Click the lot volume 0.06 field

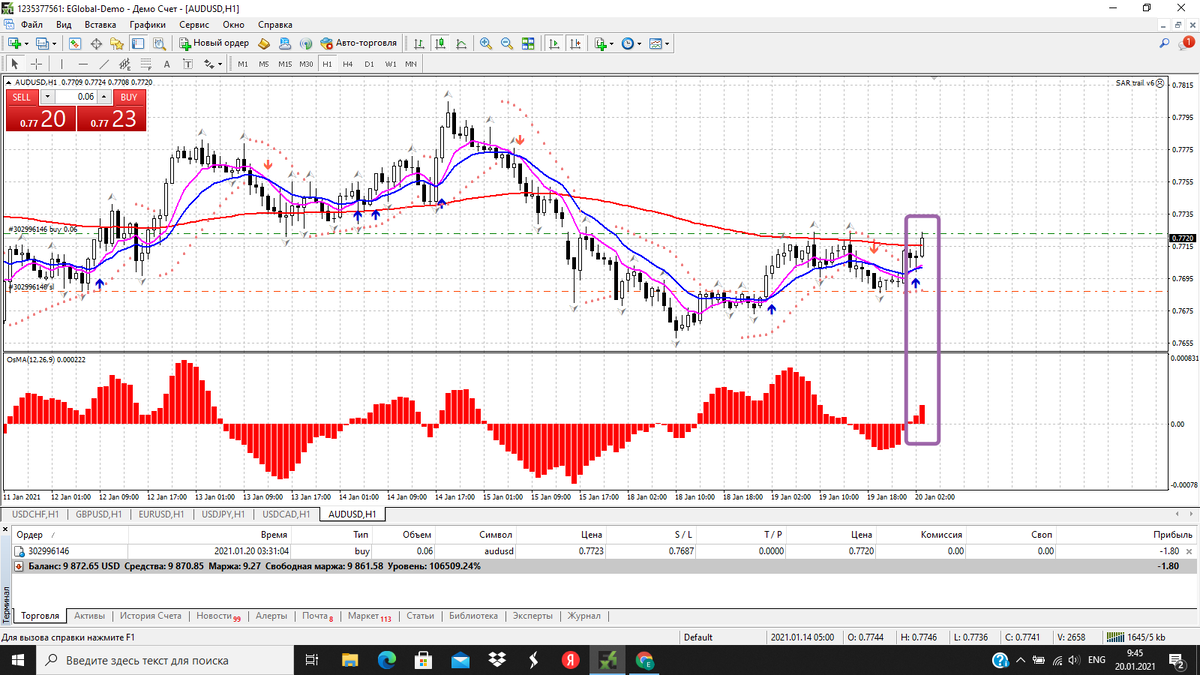(76, 97)
